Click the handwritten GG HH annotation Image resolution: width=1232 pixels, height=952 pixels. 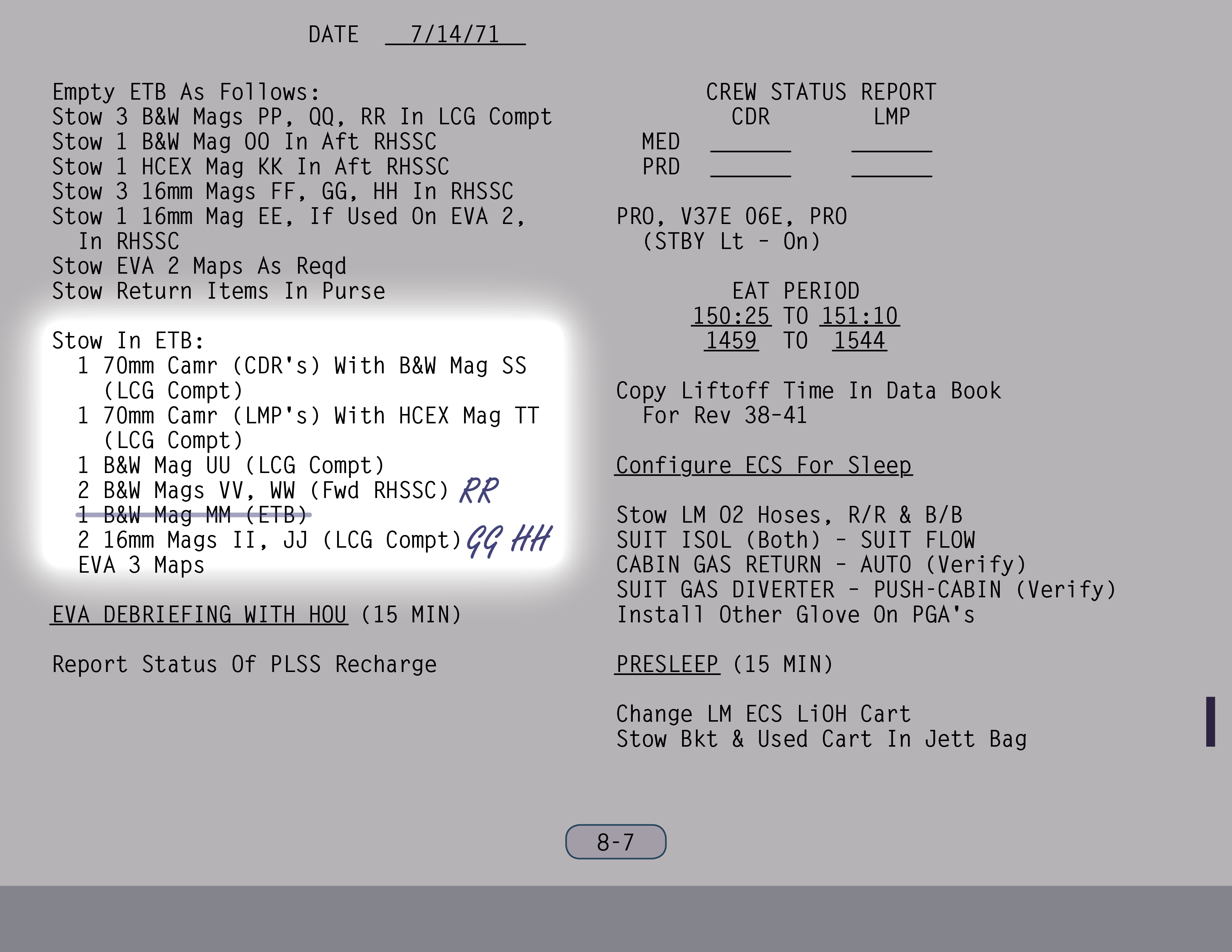(508, 540)
